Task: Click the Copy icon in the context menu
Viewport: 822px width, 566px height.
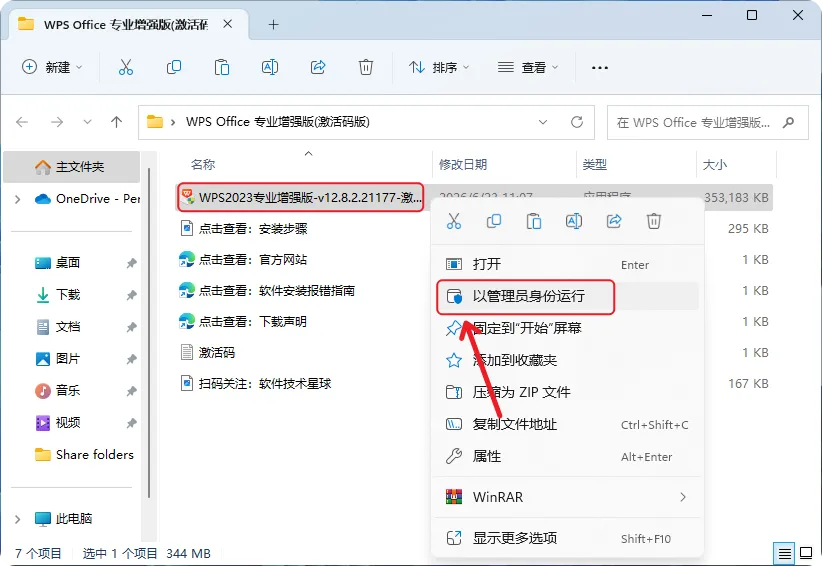Action: [x=494, y=221]
